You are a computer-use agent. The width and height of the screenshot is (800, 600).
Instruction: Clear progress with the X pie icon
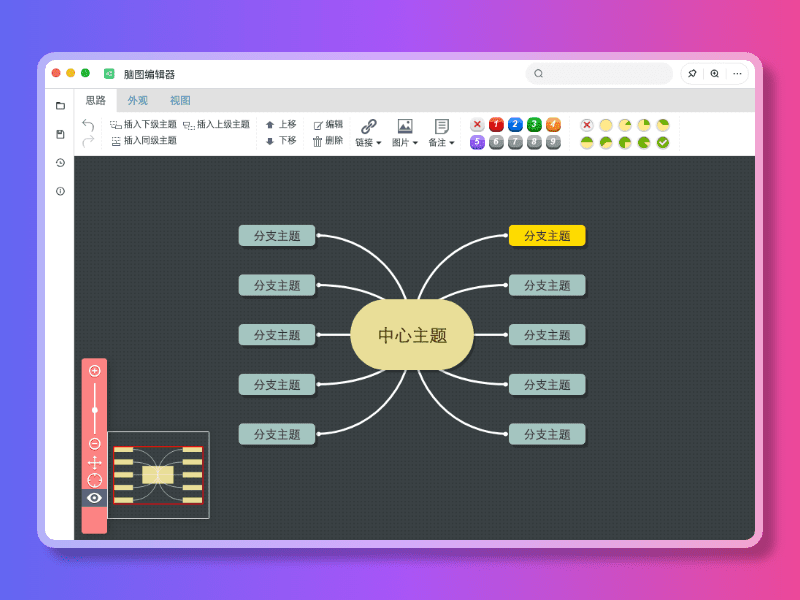tap(586, 124)
